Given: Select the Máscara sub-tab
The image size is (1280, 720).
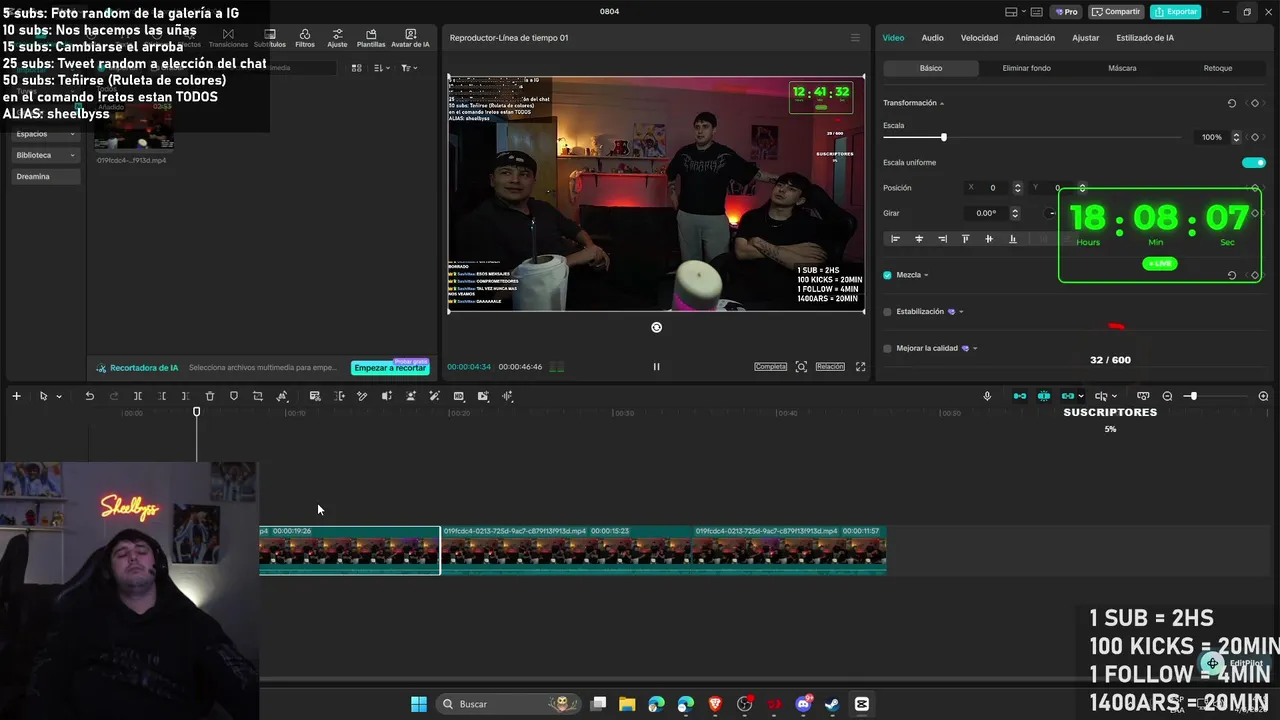Looking at the screenshot, I should tap(1122, 68).
